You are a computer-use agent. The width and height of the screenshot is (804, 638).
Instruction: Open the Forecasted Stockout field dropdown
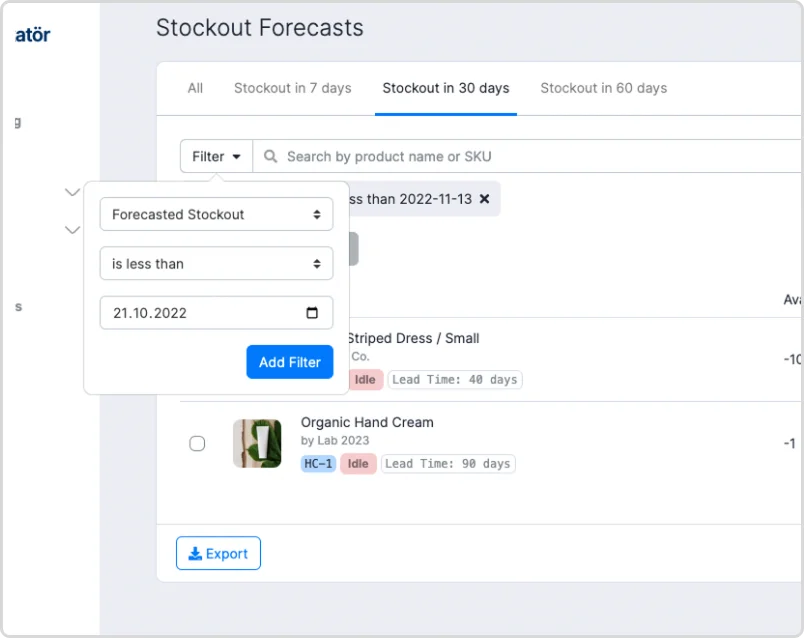(216, 214)
